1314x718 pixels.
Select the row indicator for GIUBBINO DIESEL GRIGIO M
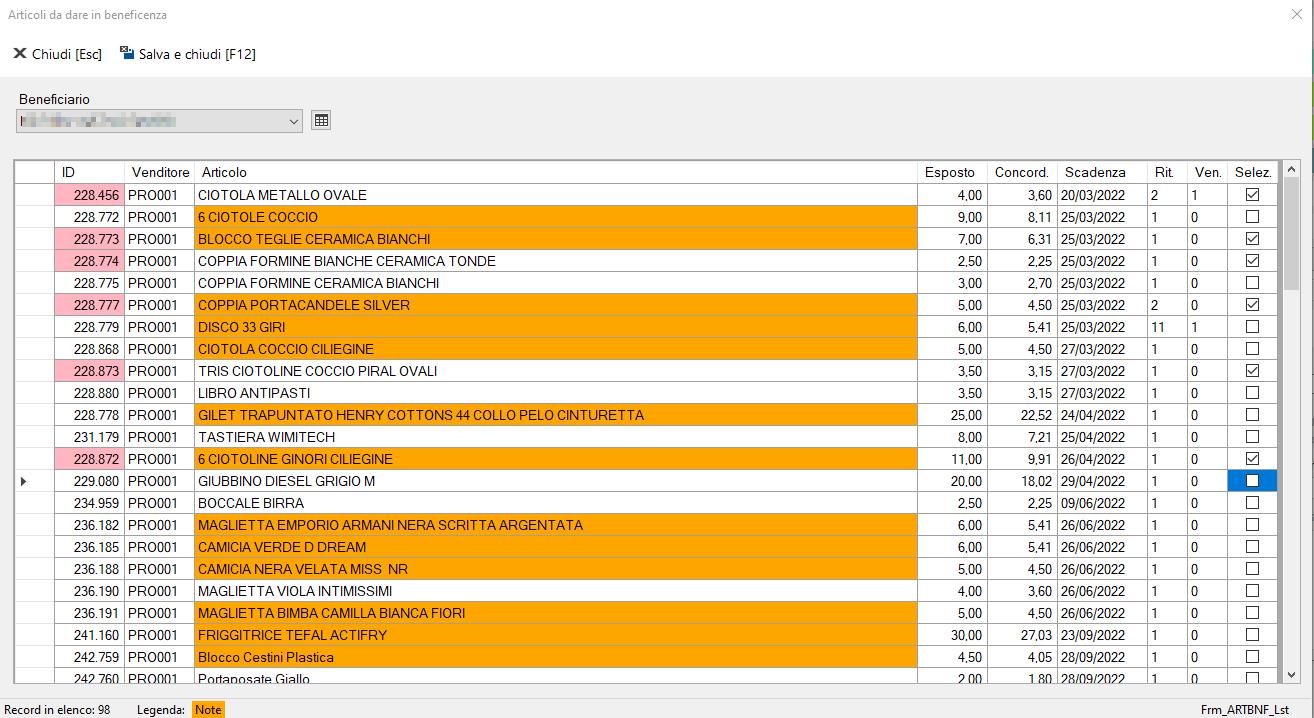coord(35,481)
